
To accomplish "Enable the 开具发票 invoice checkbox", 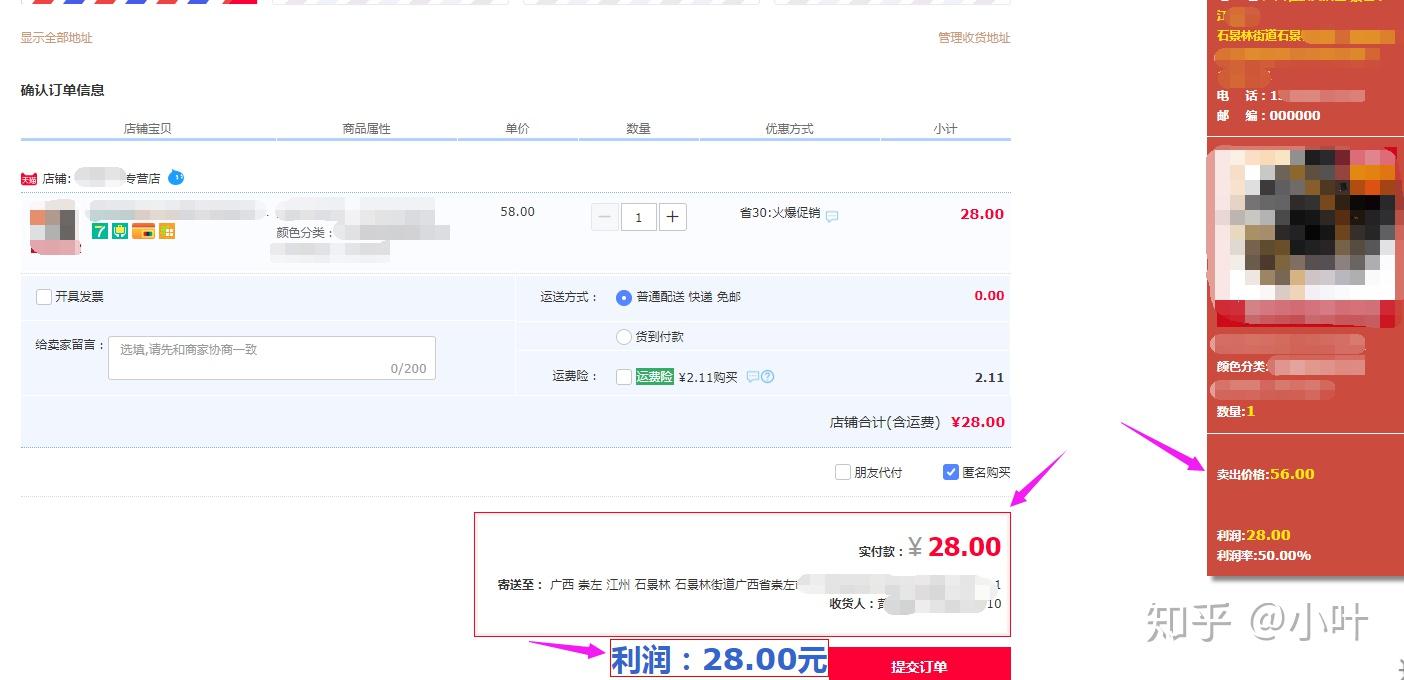I will coord(44,297).
